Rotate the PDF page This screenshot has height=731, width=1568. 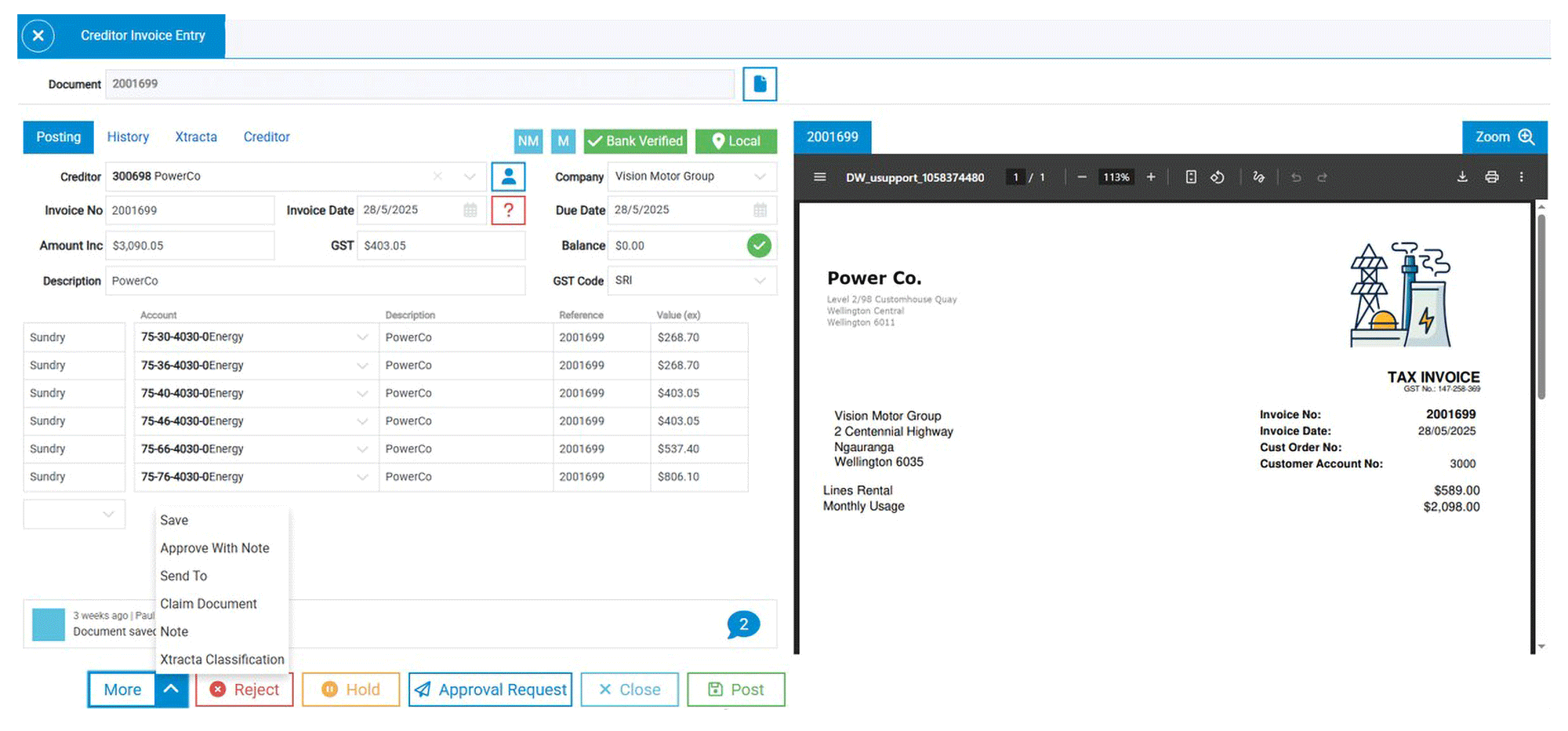coord(1217,177)
